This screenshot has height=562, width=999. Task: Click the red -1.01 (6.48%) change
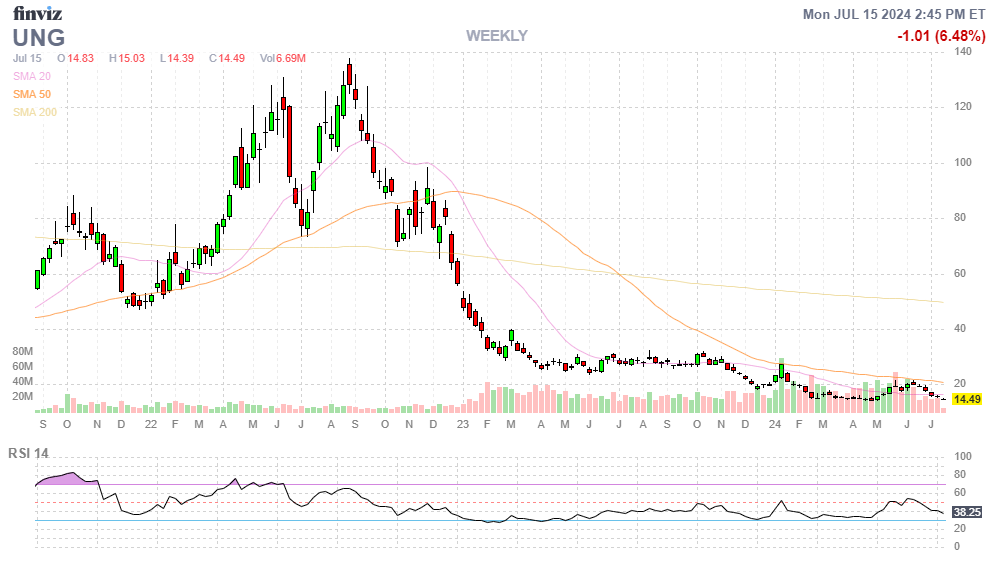(x=942, y=36)
